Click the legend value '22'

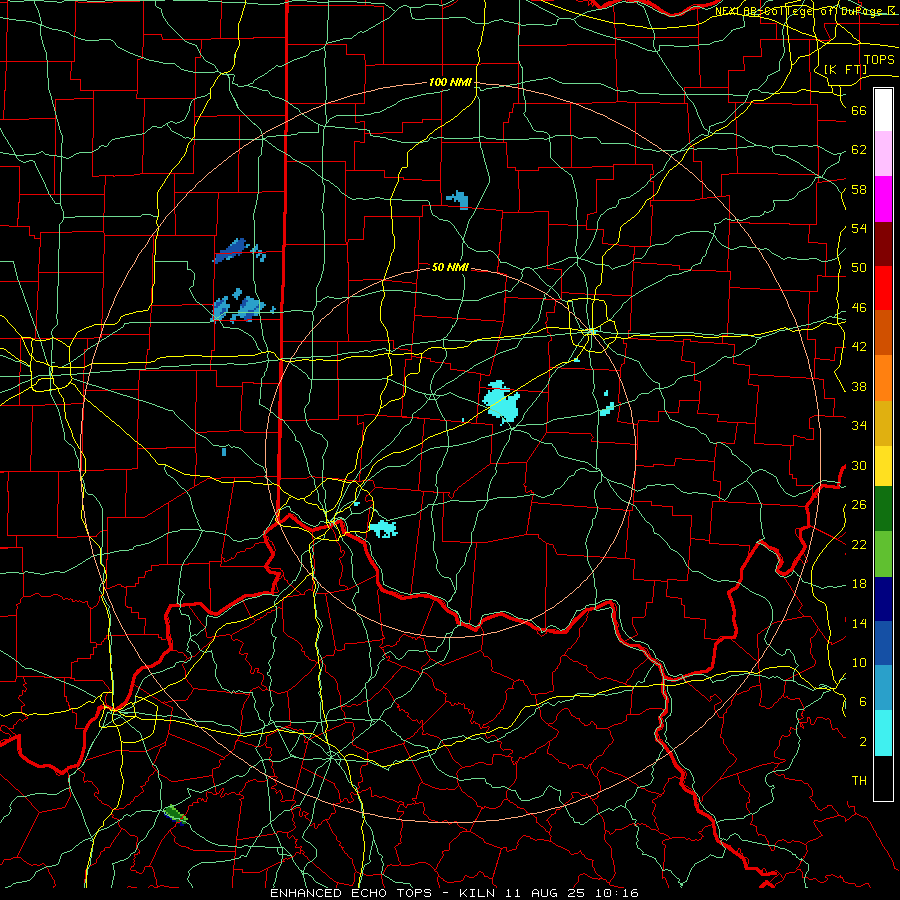(859, 544)
